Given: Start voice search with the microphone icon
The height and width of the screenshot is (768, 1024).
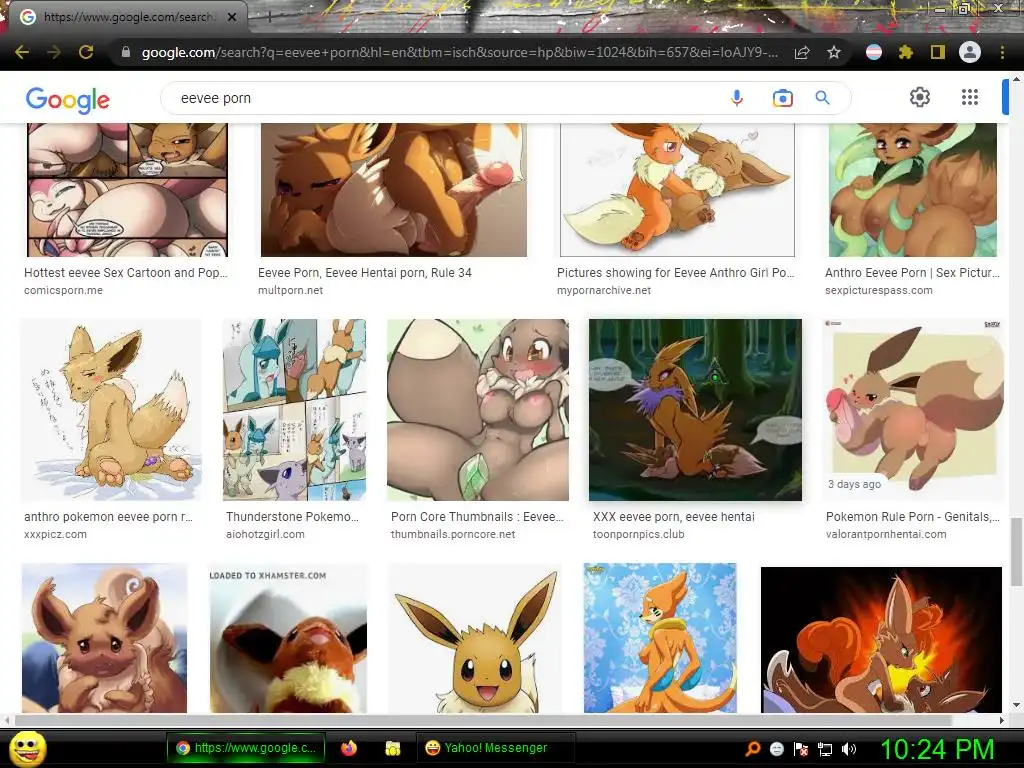Looking at the screenshot, I should coord(737,98).
